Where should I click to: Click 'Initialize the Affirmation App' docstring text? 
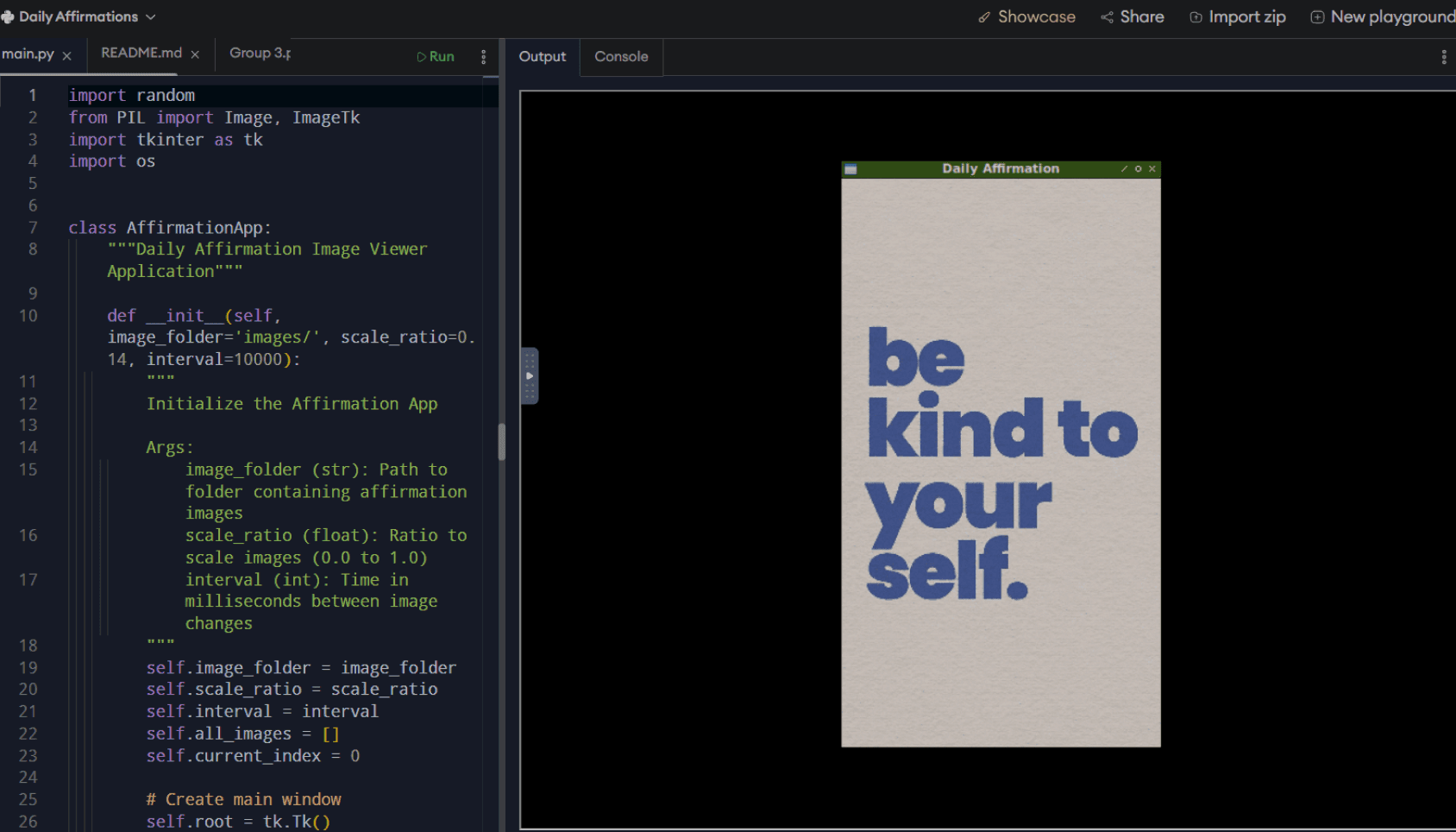coord(292,404)
